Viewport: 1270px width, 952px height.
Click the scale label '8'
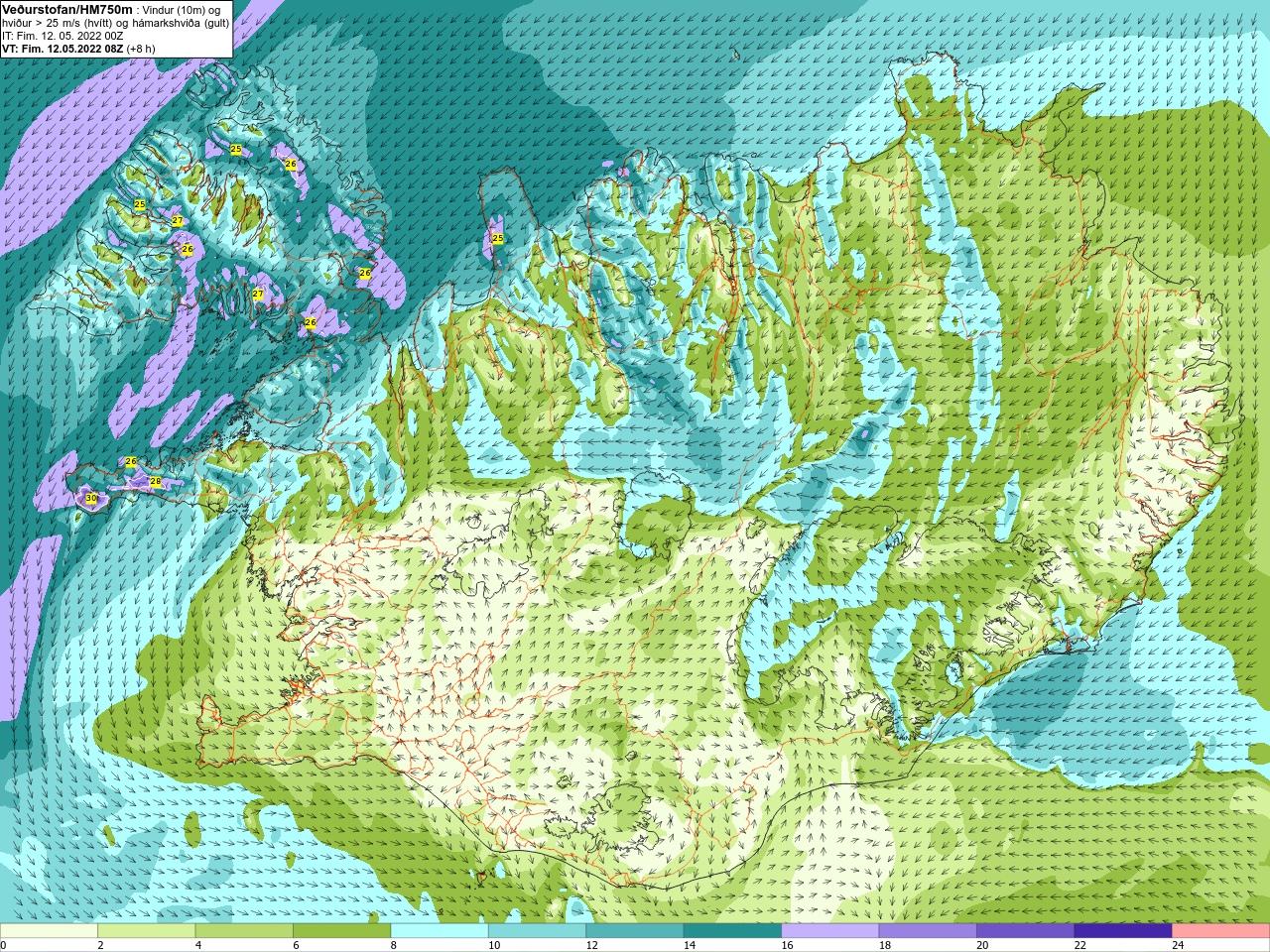394,945
